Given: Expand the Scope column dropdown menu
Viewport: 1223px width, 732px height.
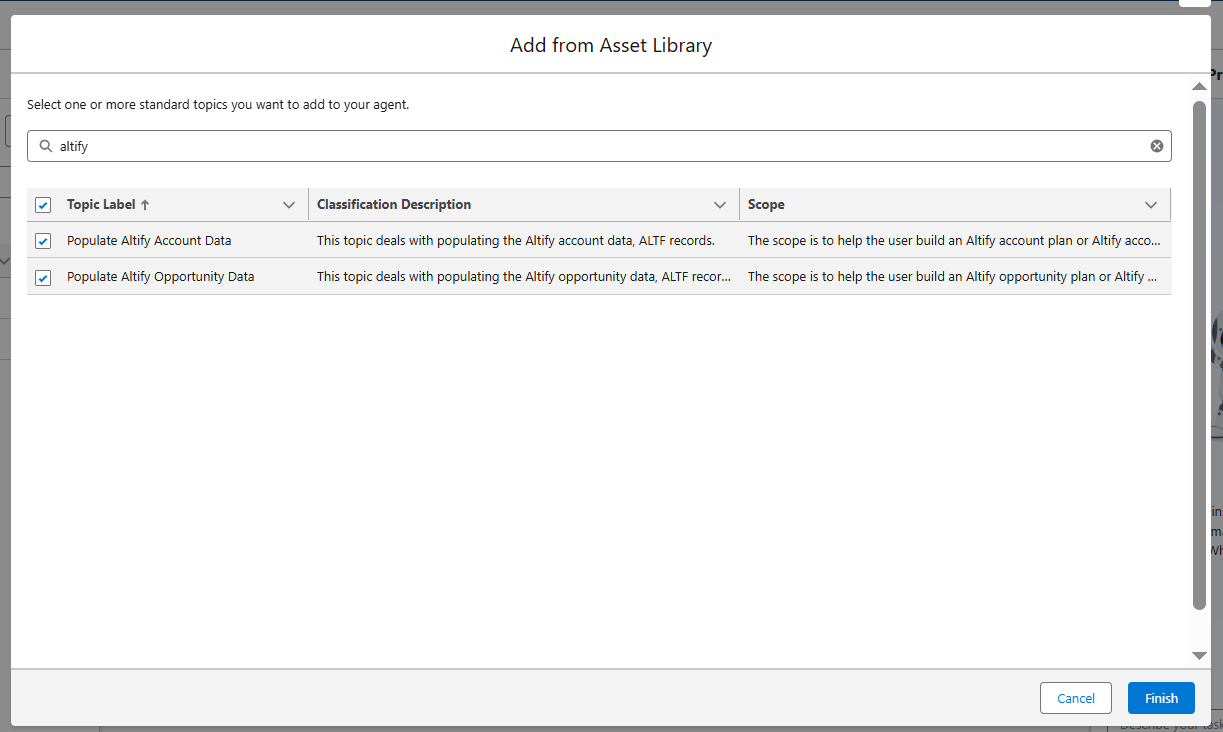Looking at the screenshot, I should click(x=1150, y=205).
